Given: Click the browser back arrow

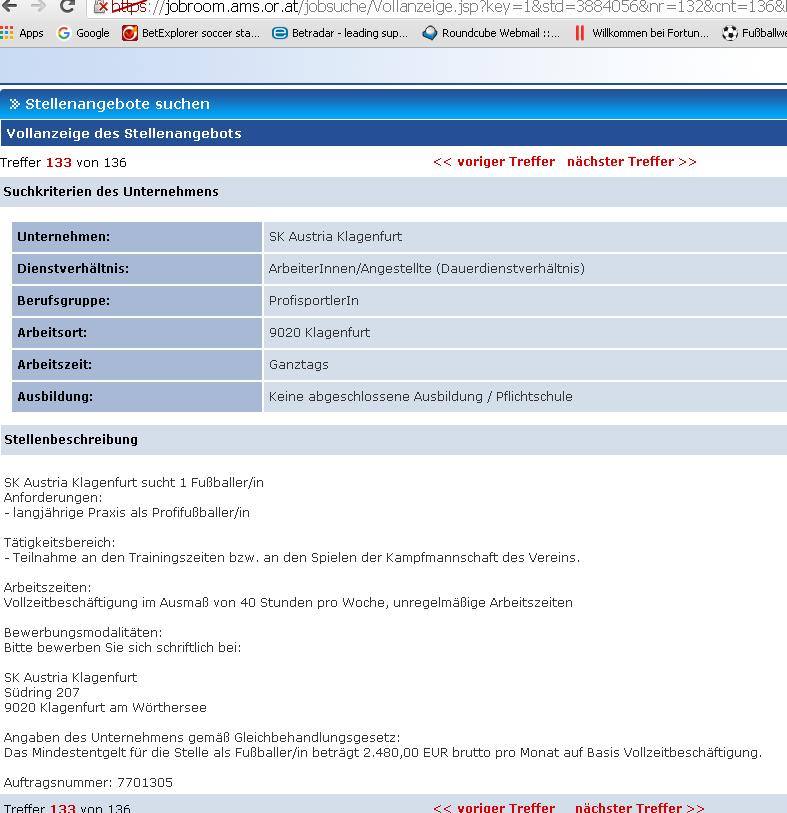Looking at the screenshot, I should [9, 6].
